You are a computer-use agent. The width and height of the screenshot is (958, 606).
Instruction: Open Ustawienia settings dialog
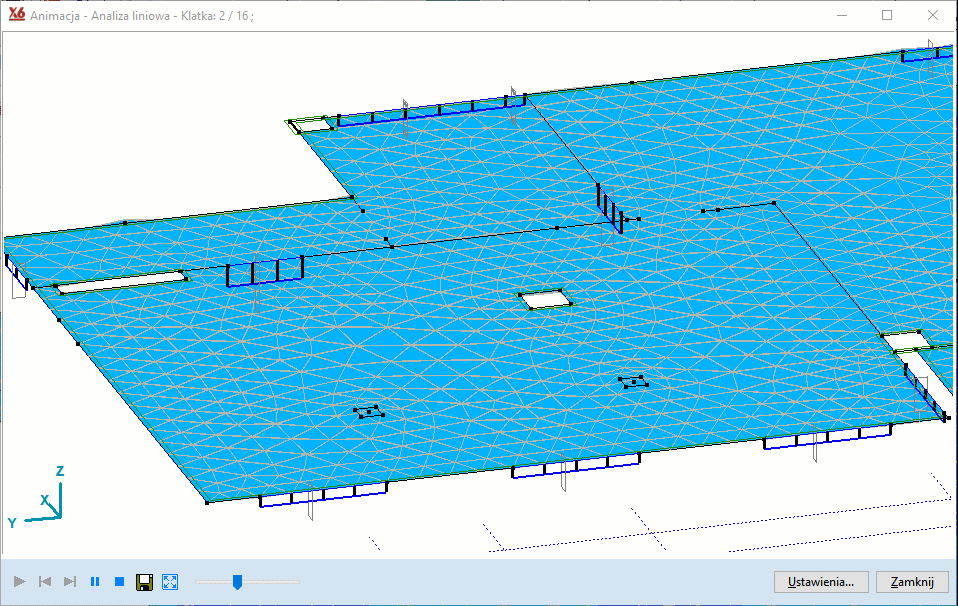coord(820,581)
